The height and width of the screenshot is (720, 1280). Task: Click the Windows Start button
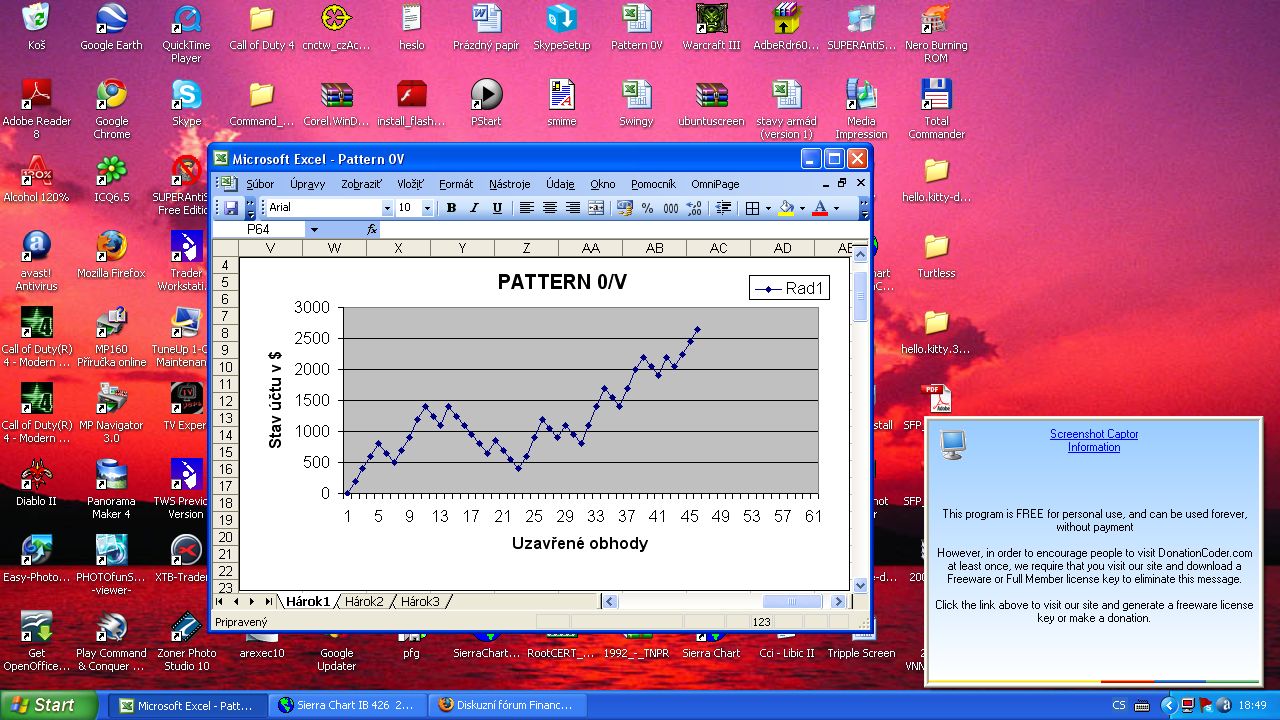(48, 705)
